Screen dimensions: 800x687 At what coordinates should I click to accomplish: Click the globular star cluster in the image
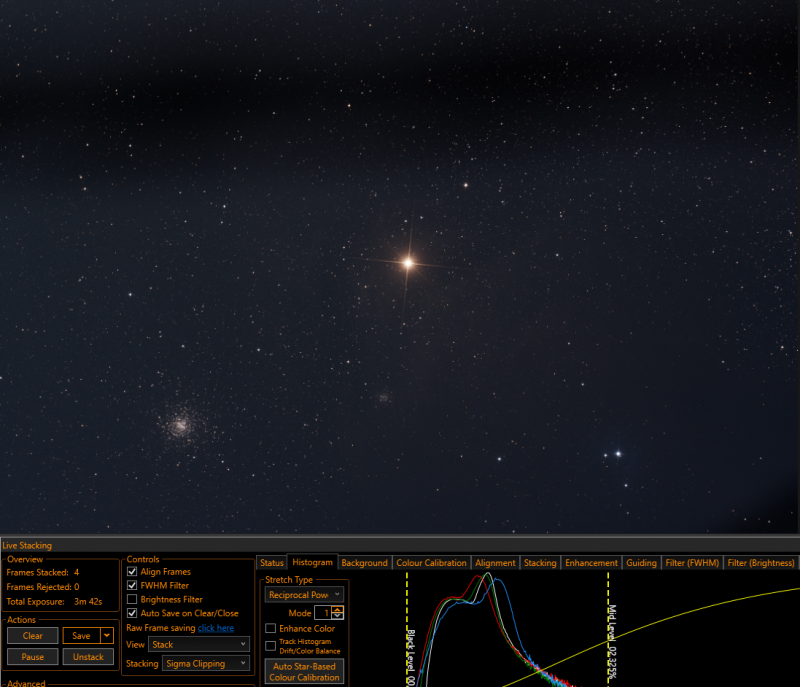pos(179,425)
